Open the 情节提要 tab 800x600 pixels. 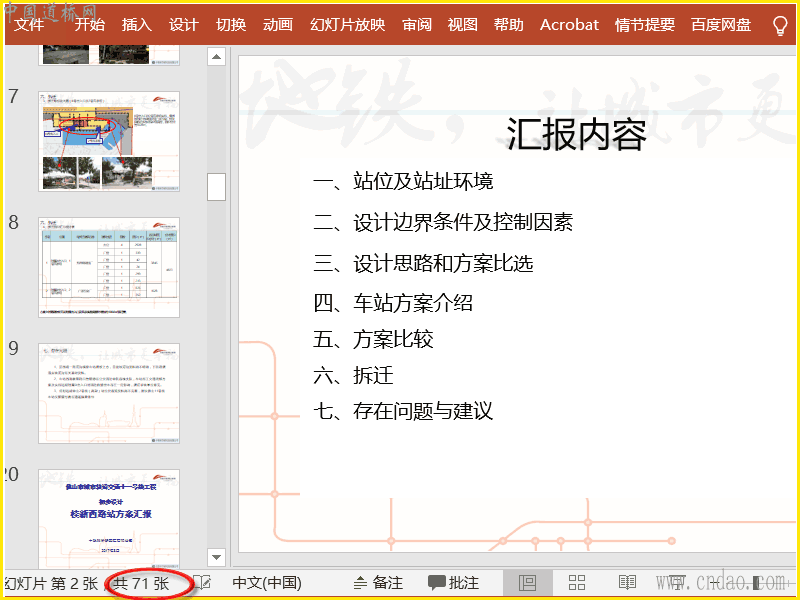[x=645, y=24]
